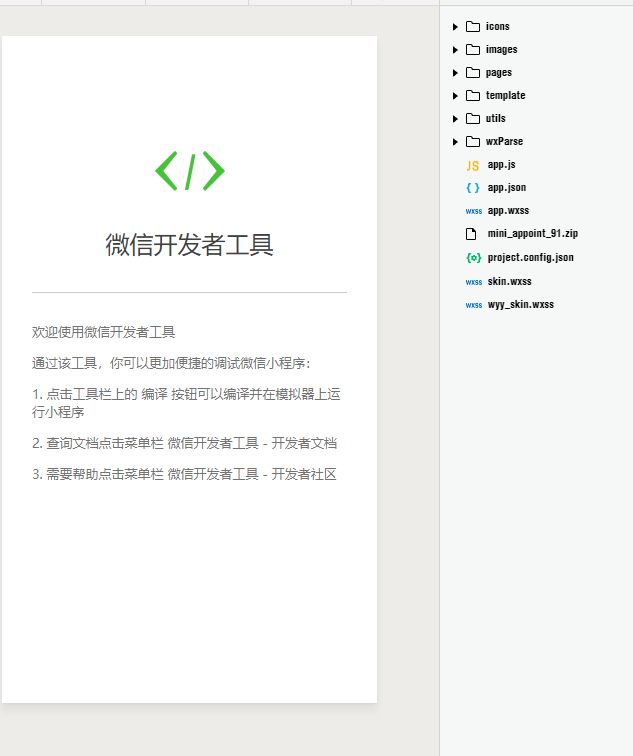Click the wxss icon of skin.wxss
Image resolution: width=633 pixels, height=756 pixels.
pos(474,282)
